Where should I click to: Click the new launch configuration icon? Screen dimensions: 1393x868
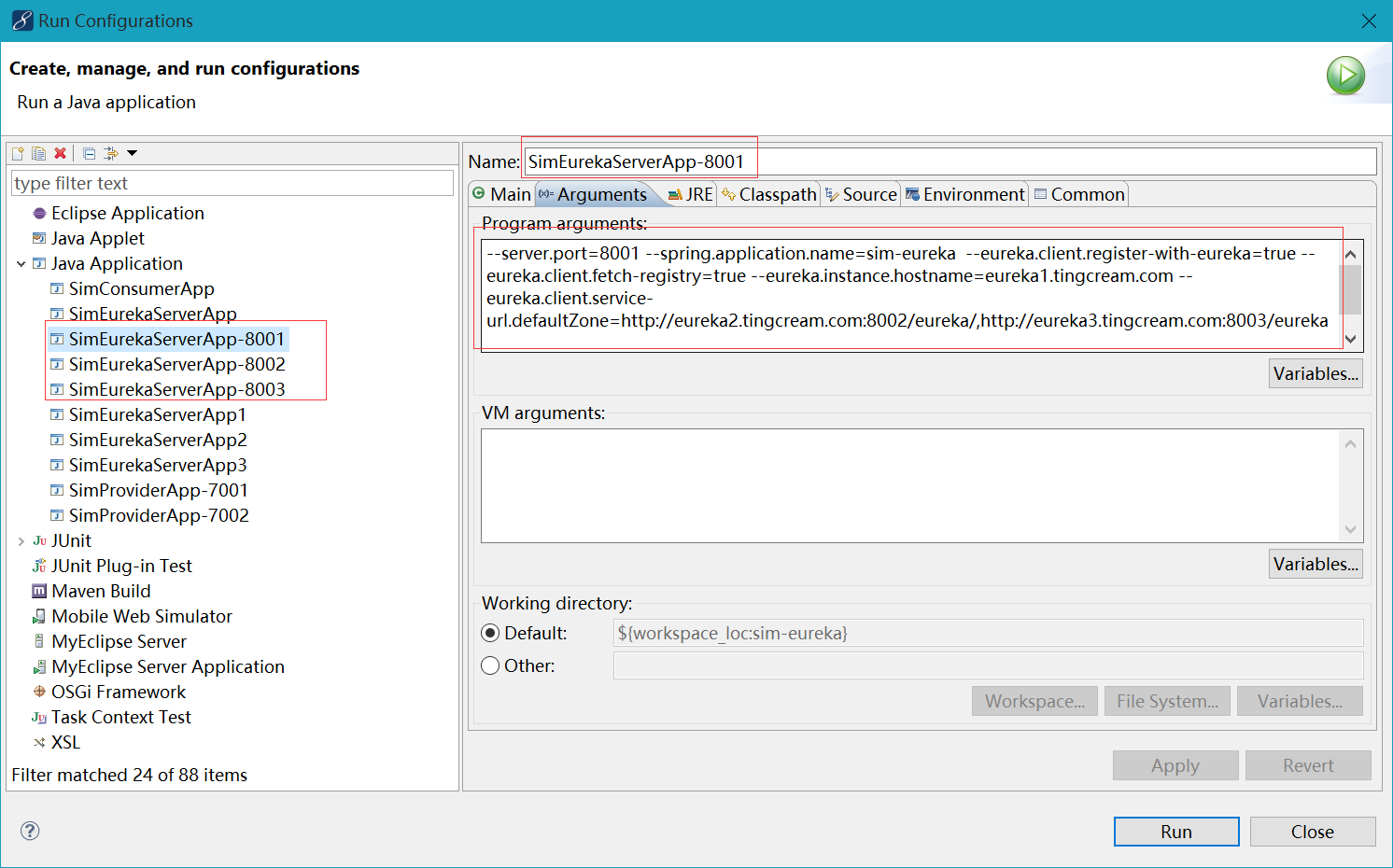coord(18,153)
